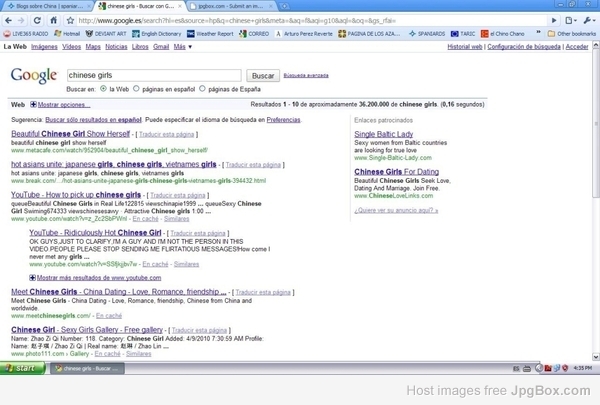600x405 pixels.
Task: Select the 'la Web' radio button
Action: (102, 88)
